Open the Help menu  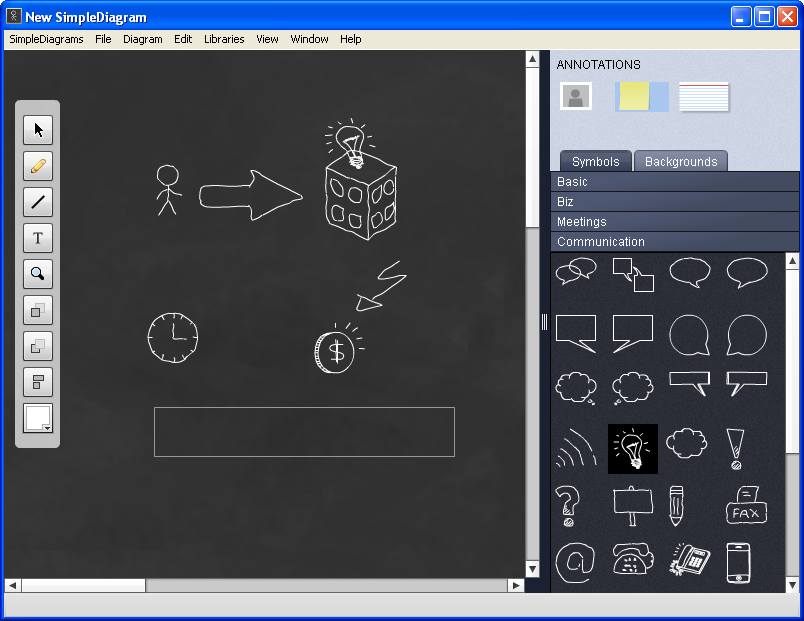(351, 39)
